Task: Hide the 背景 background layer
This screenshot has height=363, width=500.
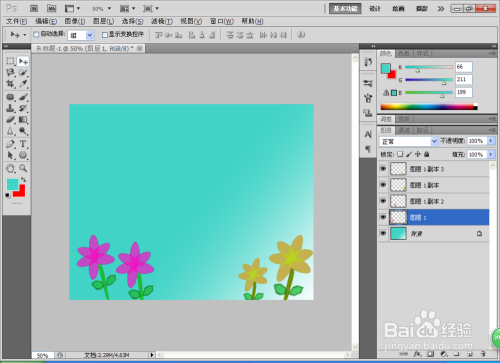Action: (x=383, y=233)
